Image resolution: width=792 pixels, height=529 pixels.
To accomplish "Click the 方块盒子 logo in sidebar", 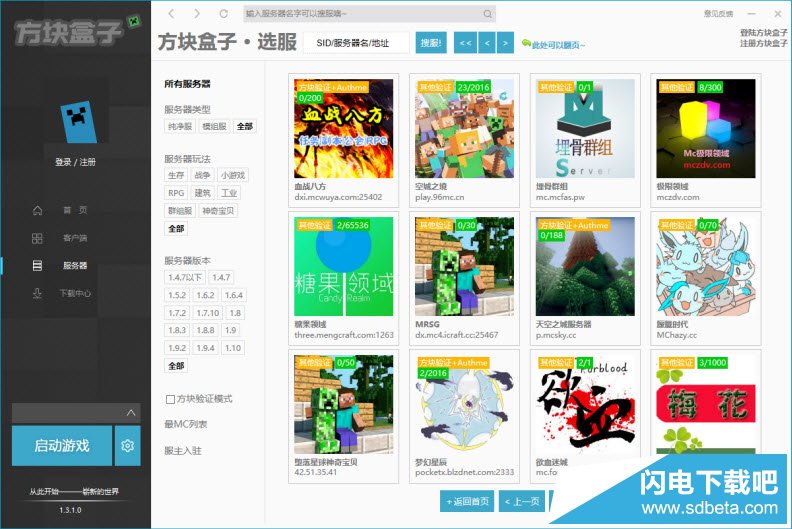I will coord(77,31).
